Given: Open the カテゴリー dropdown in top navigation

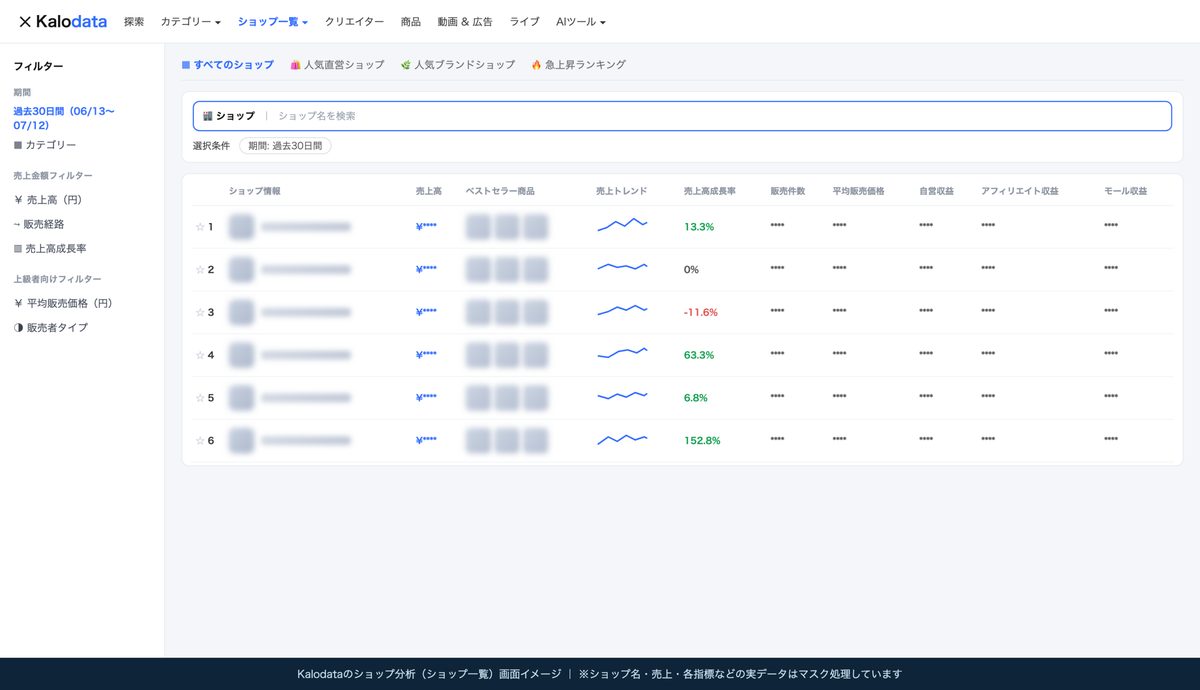Looking at the screenshot, I should coord(191,21).
